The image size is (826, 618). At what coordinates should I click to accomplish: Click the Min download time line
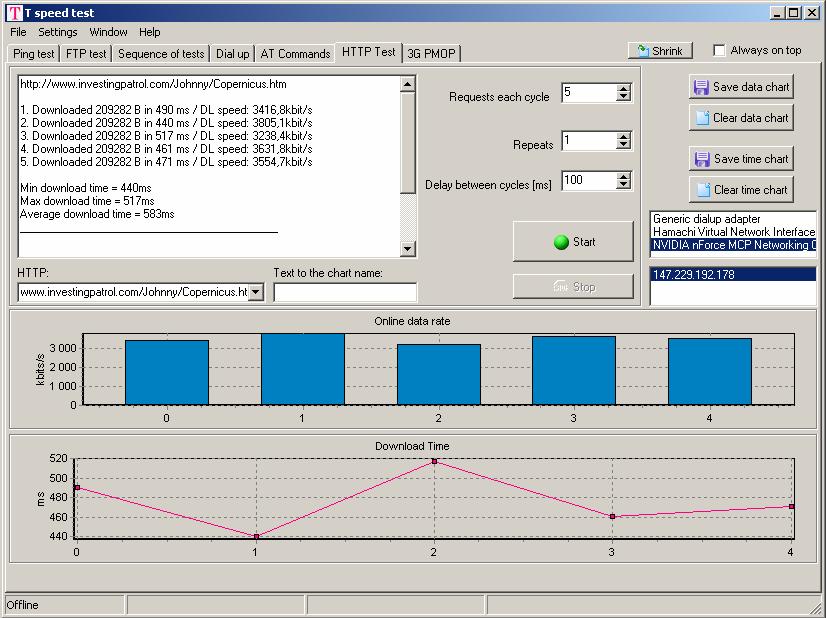point(86,188)
